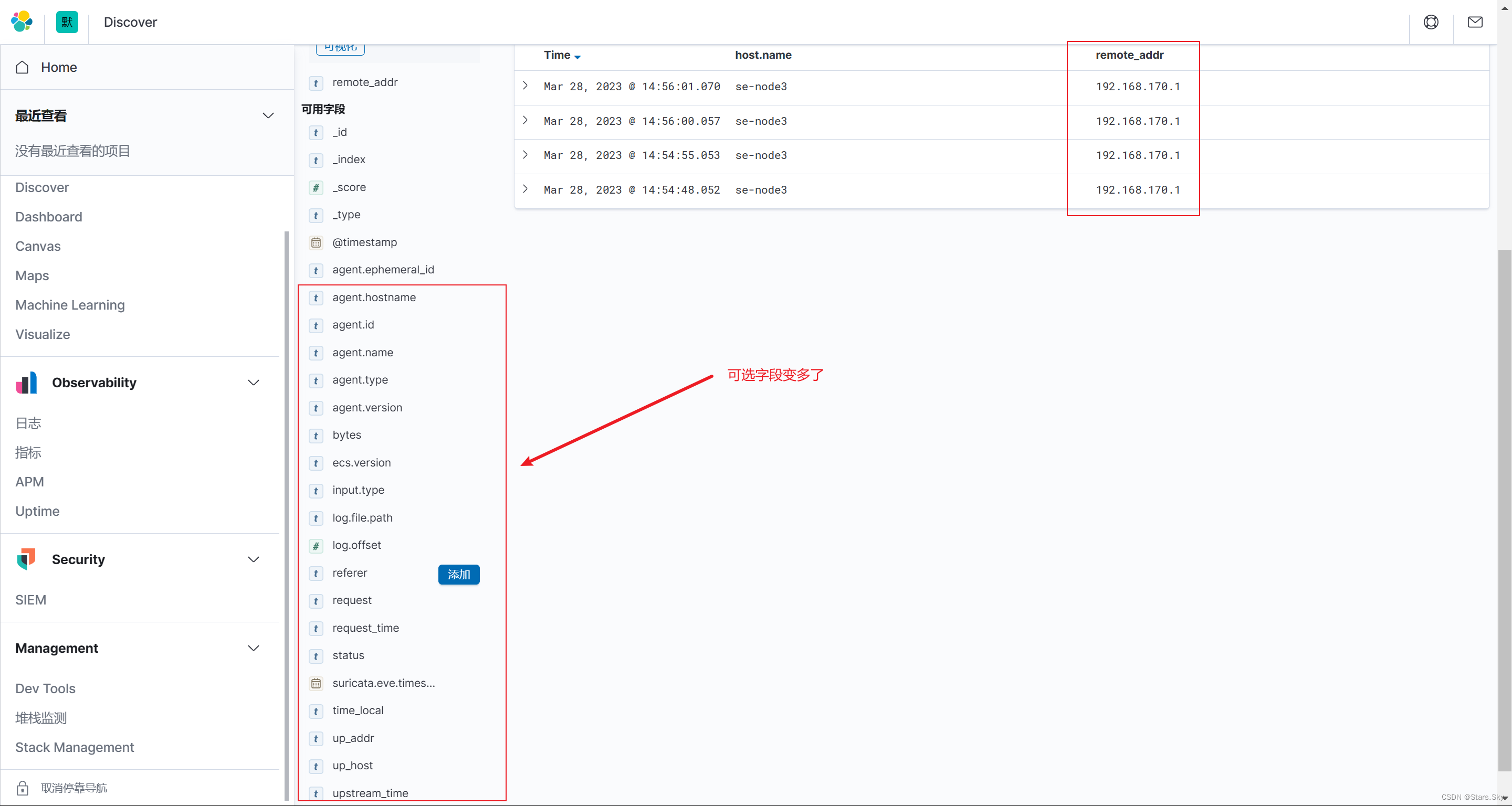The height and width of the screenshot is (806, 1512).
Task: Click the Elastic logo in the top bar
Action: (21, 22)
